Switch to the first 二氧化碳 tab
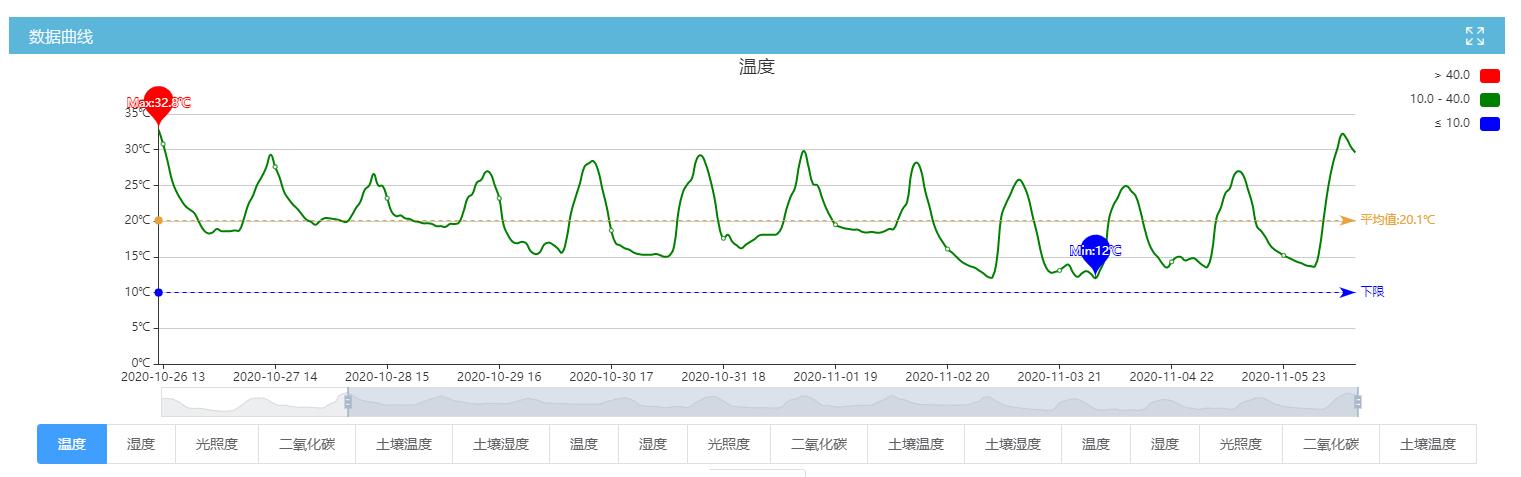Screen dimensions: 1521x477 [x=307, y=444]
